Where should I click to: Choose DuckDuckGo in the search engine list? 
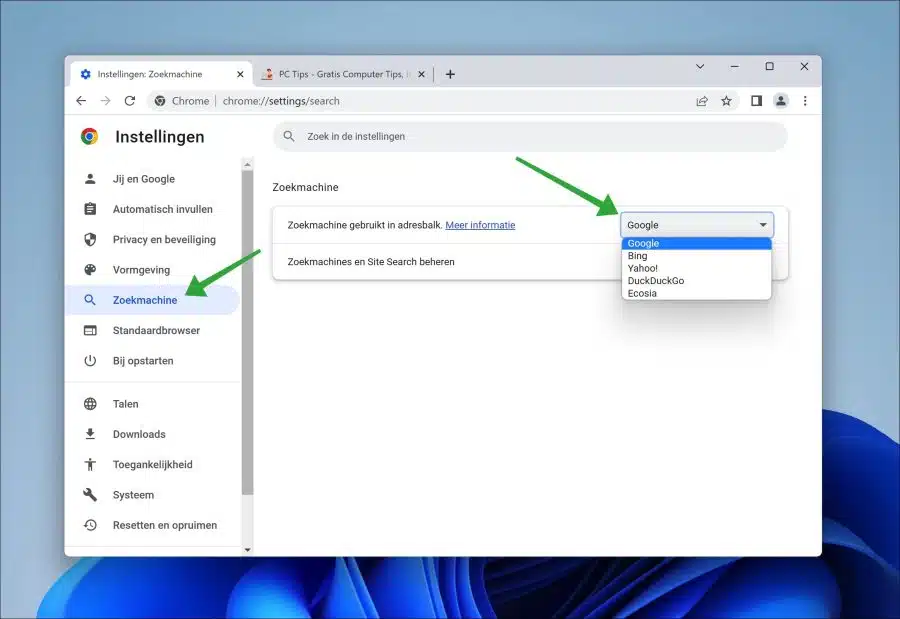[696, 281]
